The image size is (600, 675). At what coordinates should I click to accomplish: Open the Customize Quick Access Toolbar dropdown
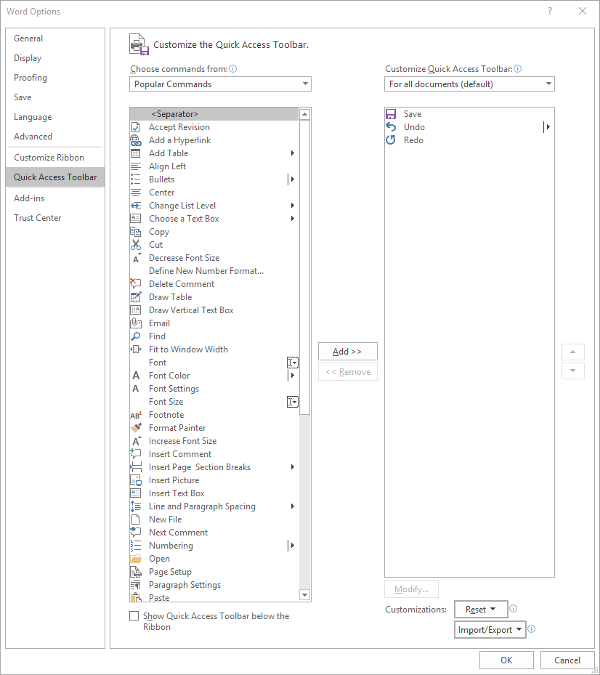tap(469, 84)
